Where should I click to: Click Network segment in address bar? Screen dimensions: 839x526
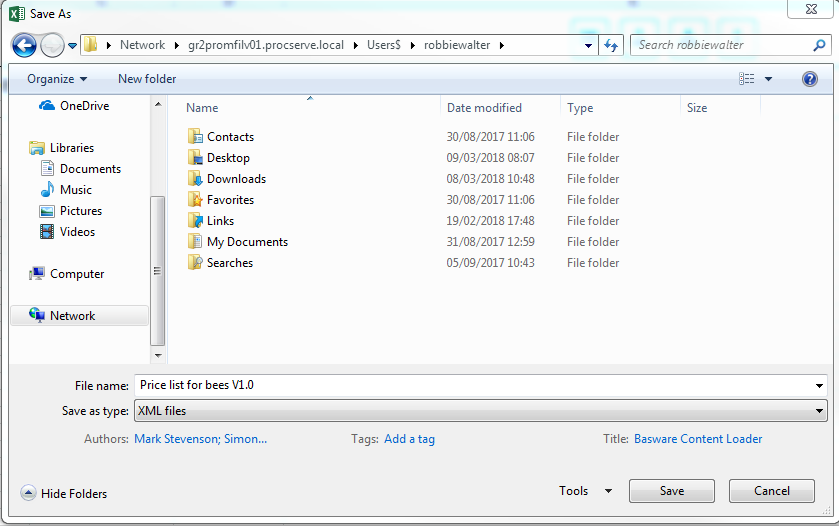pyautogui.click(x=142, y=45)
